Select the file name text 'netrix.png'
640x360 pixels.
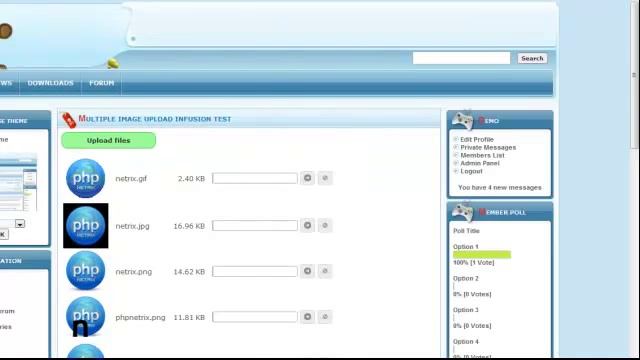[x=133, y=271]
